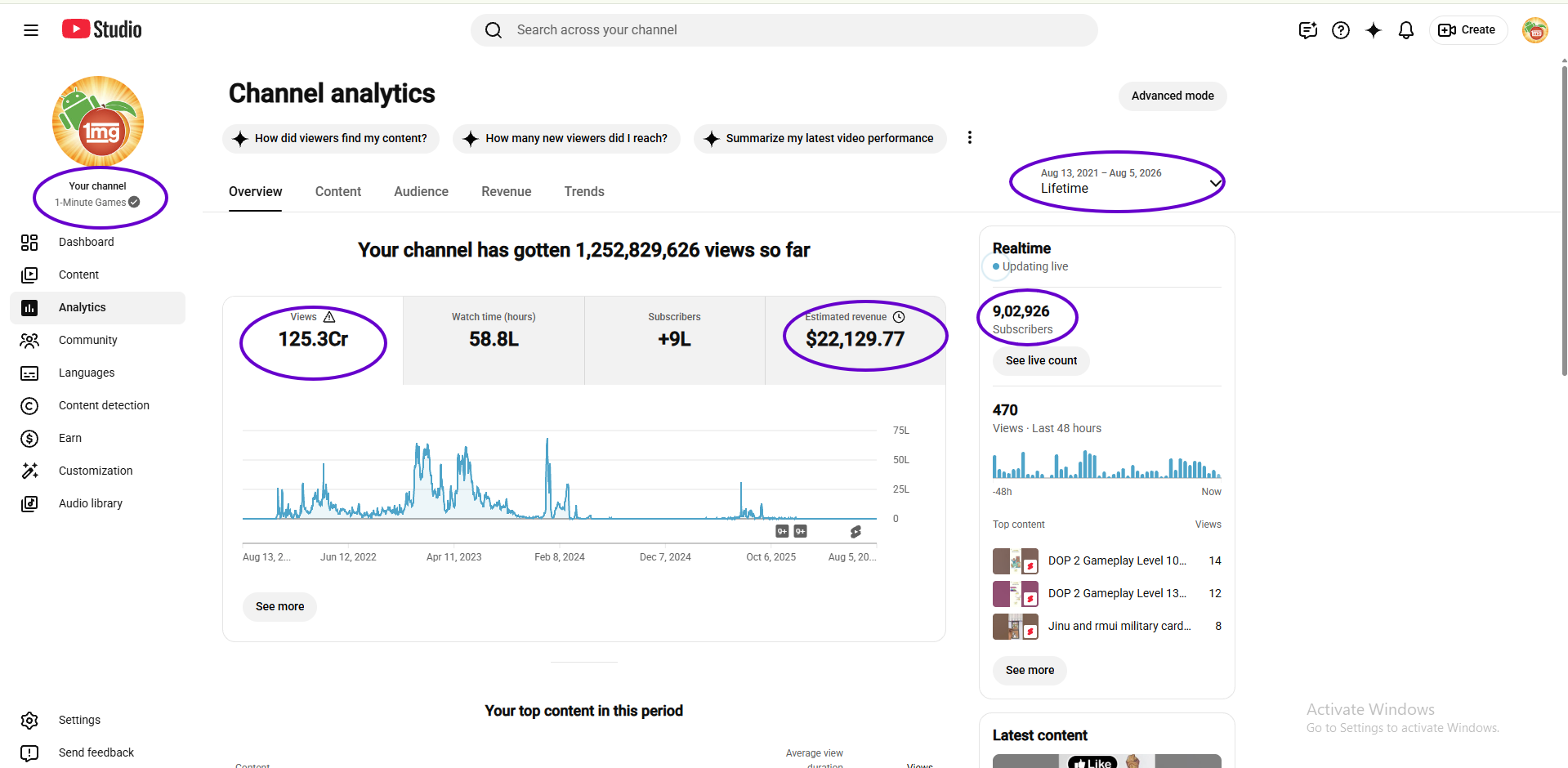Click the Create button
1568x768 pixels.
[x=1467, y=30]
